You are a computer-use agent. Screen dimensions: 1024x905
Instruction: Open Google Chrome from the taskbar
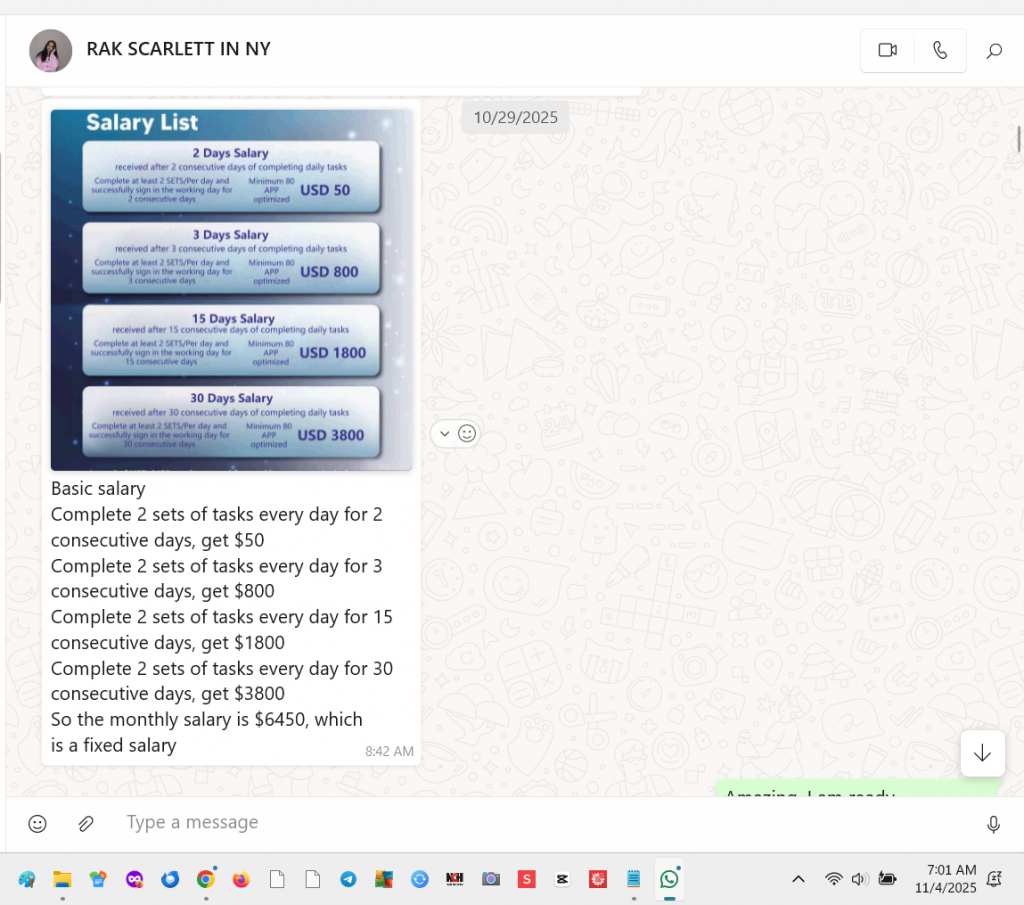(205, 879)
